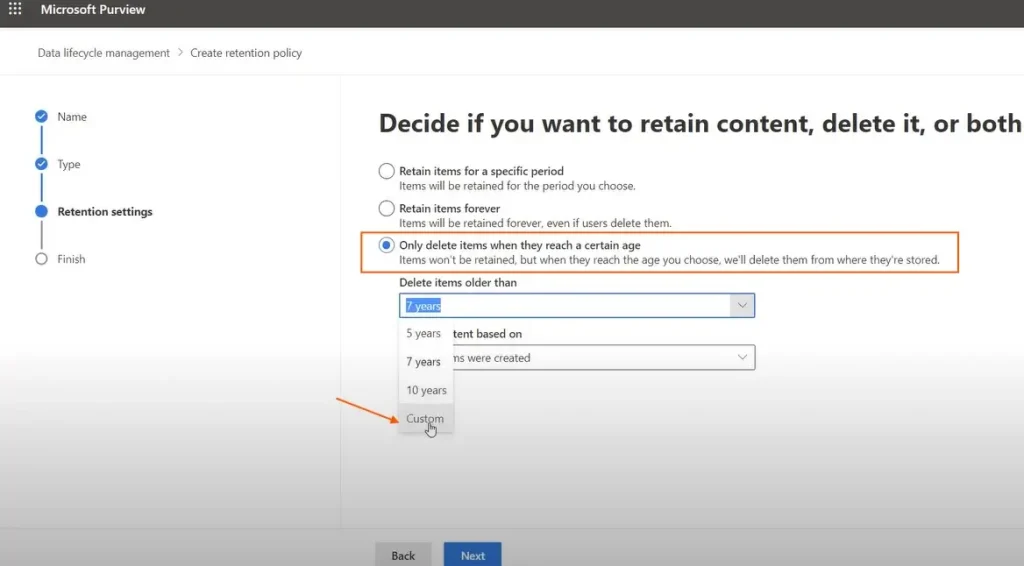Select the Retention settings step indicator dot
The width and height of the screenshot is (1024, 566).
[41, 212]
